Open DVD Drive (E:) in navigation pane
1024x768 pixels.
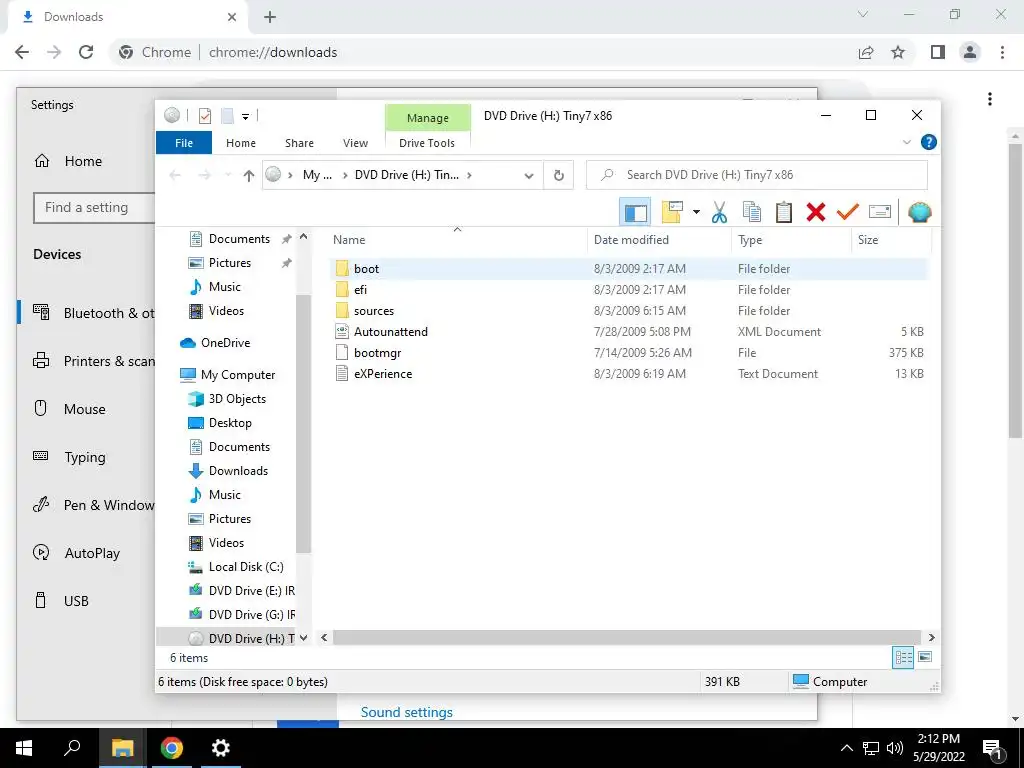[251, 590]
